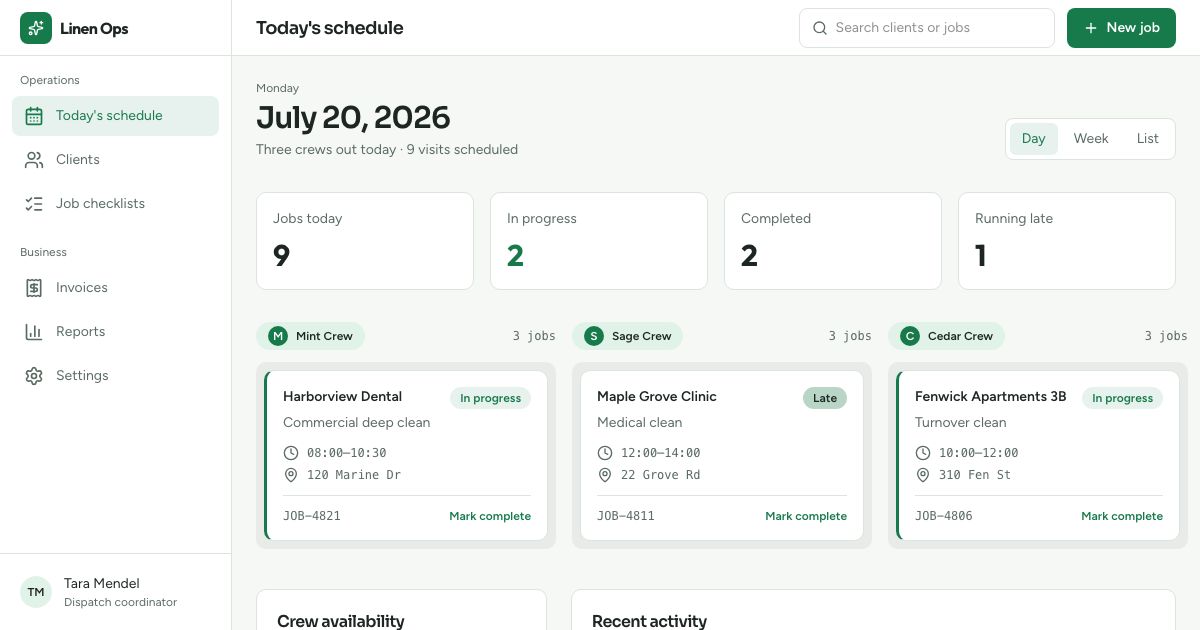Click the Sage Crew S avatar

594,336
